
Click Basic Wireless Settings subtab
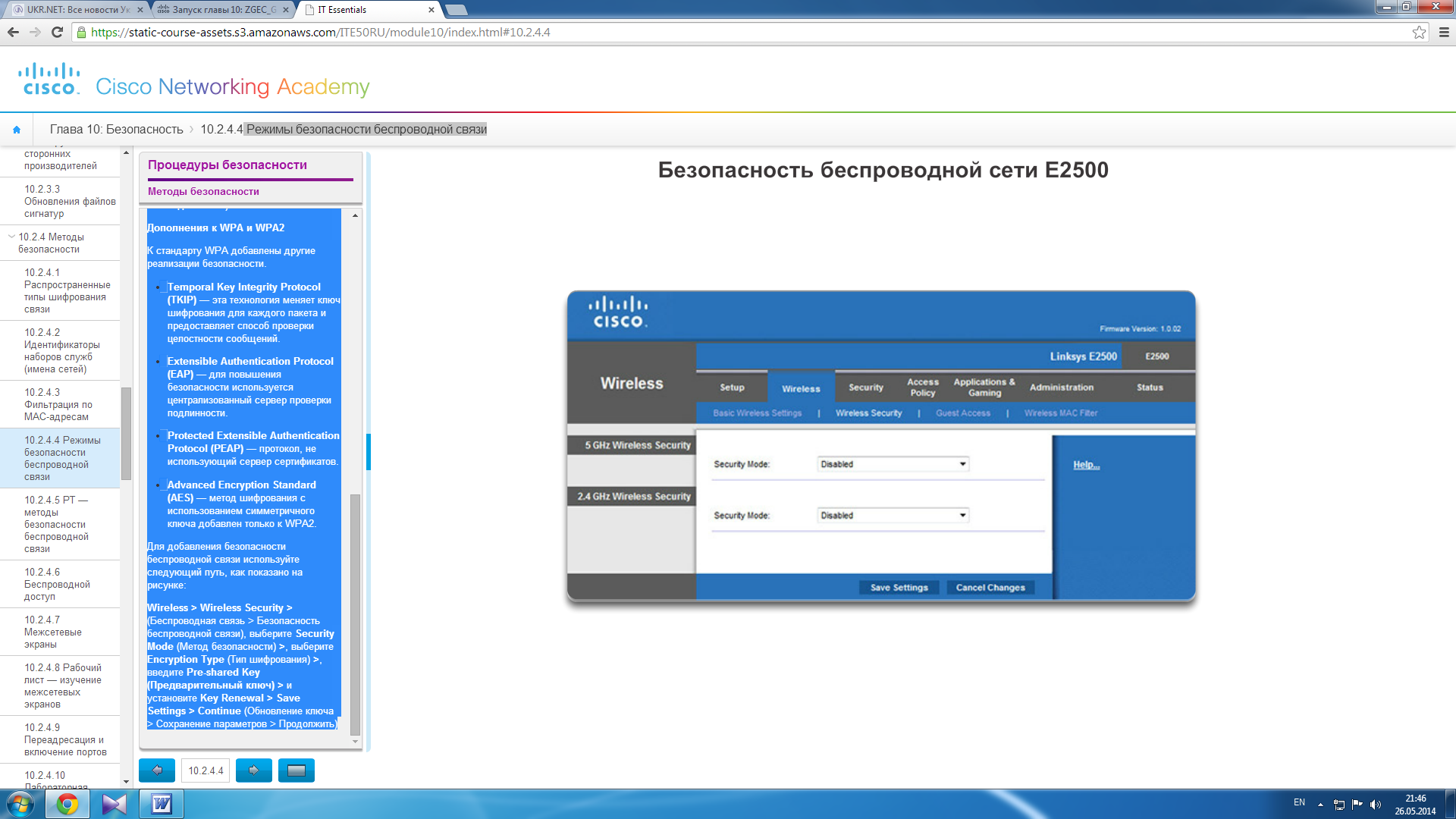pos(757,413)
